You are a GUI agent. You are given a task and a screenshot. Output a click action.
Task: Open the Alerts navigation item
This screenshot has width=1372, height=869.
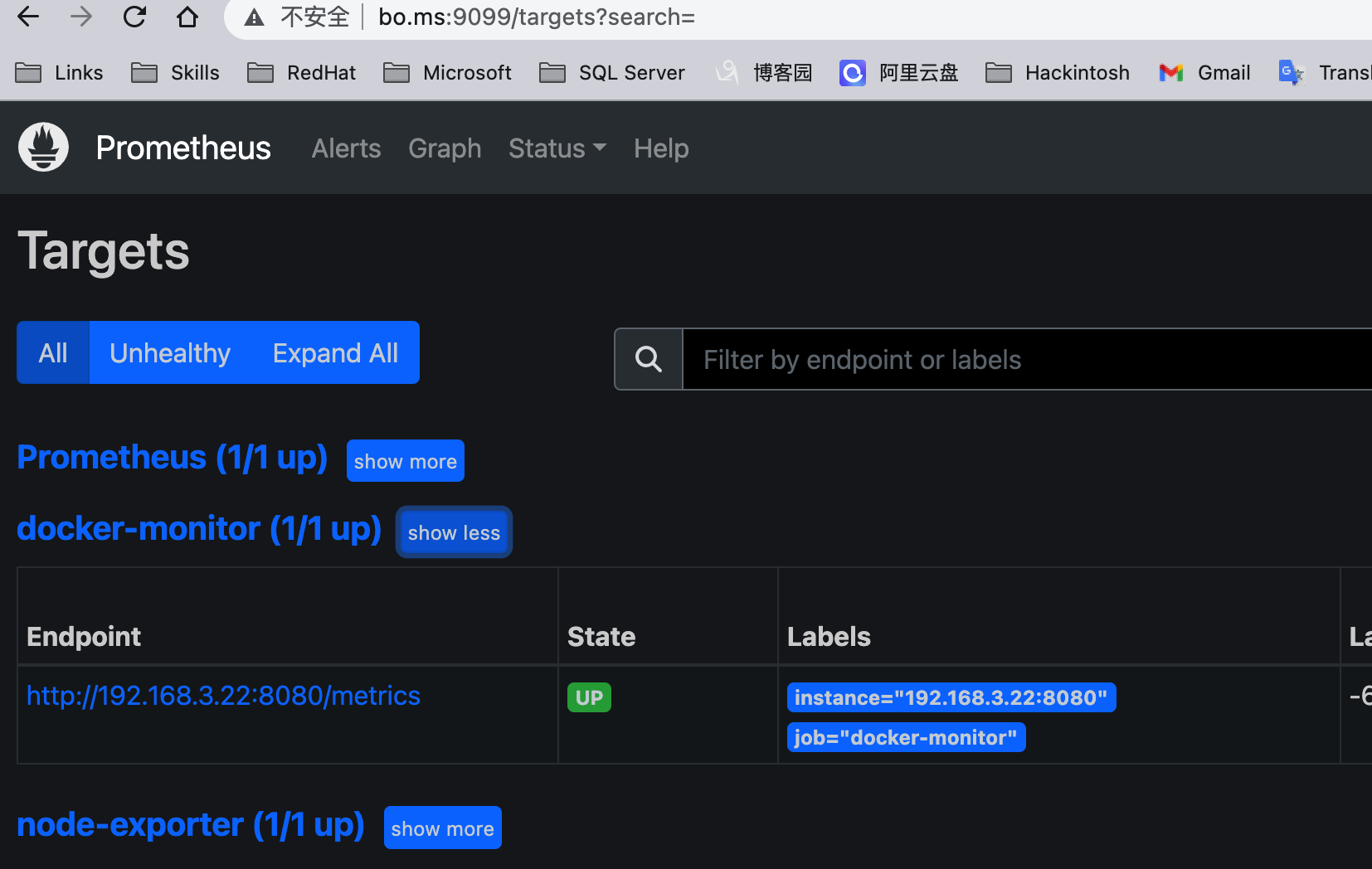click(346, 148)
